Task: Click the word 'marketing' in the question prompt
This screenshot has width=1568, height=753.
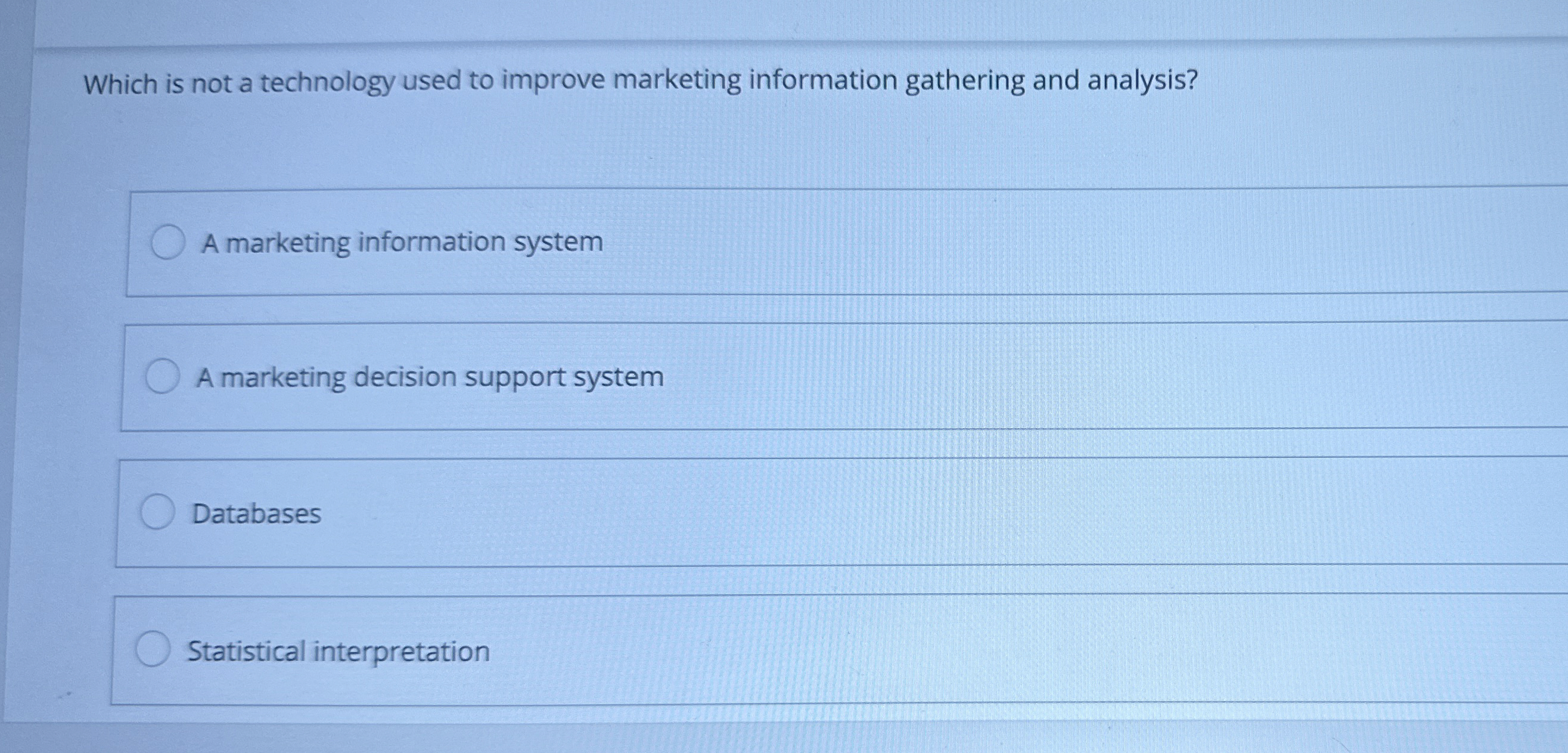Action: tap(677, 82)
